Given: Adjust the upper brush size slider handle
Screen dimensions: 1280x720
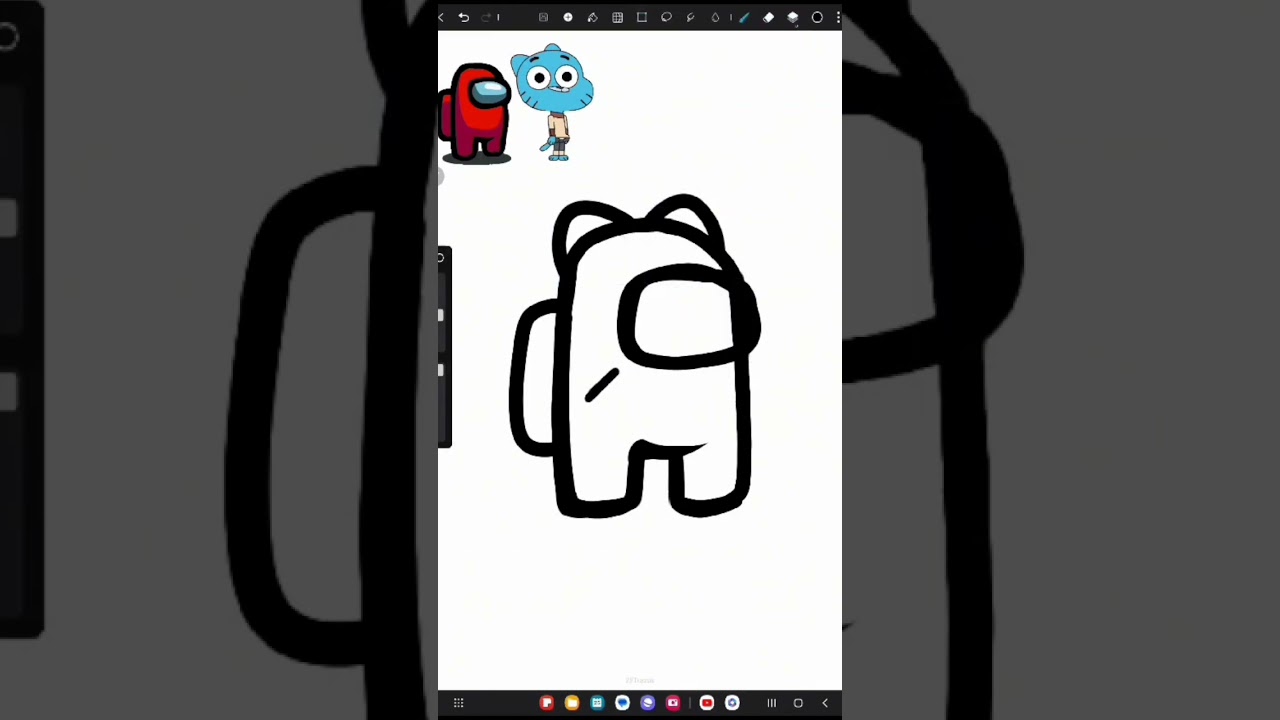Looking at the screenshot, I should (x=441, y=315).
